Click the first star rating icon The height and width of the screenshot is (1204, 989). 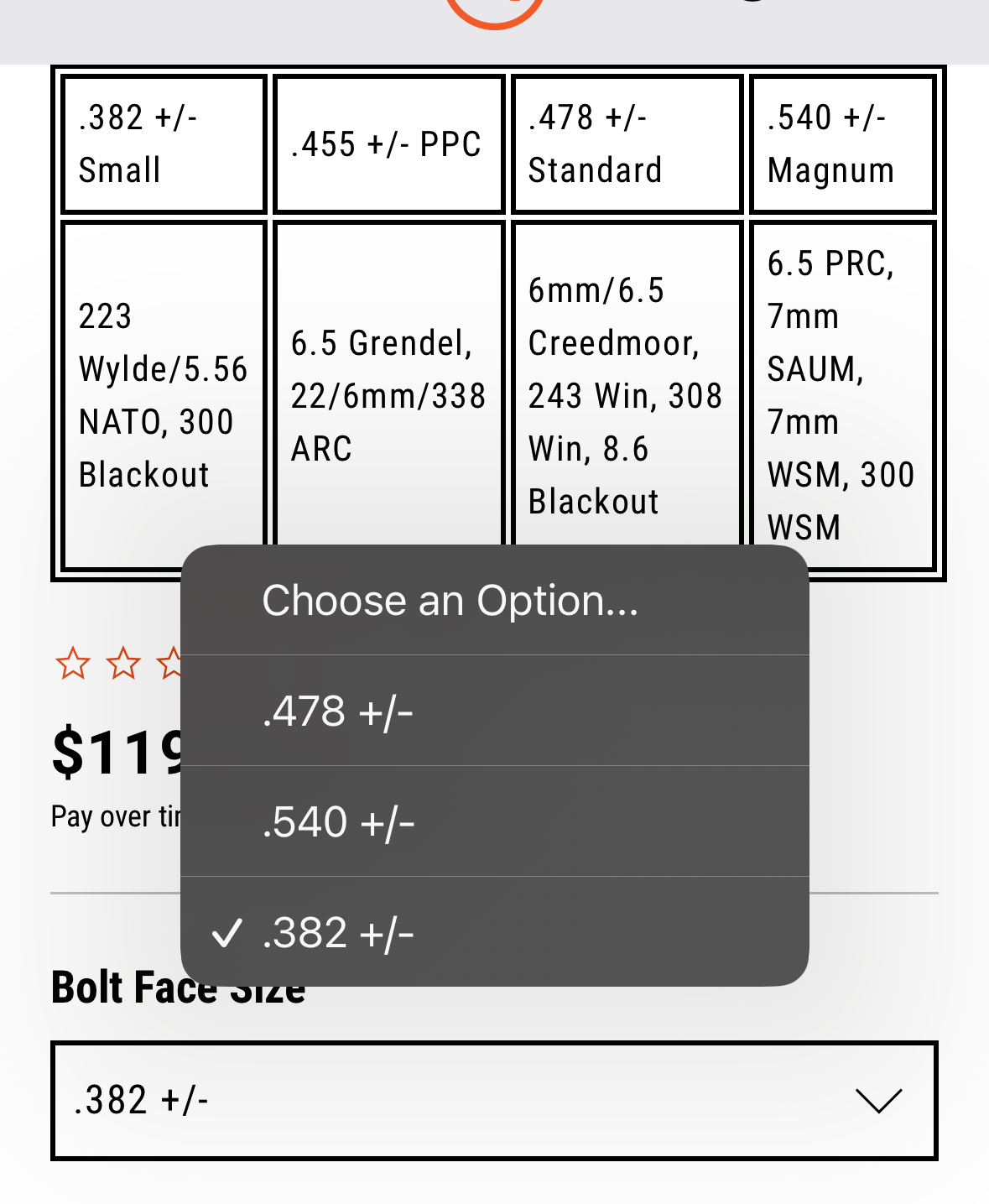(73, 664)
